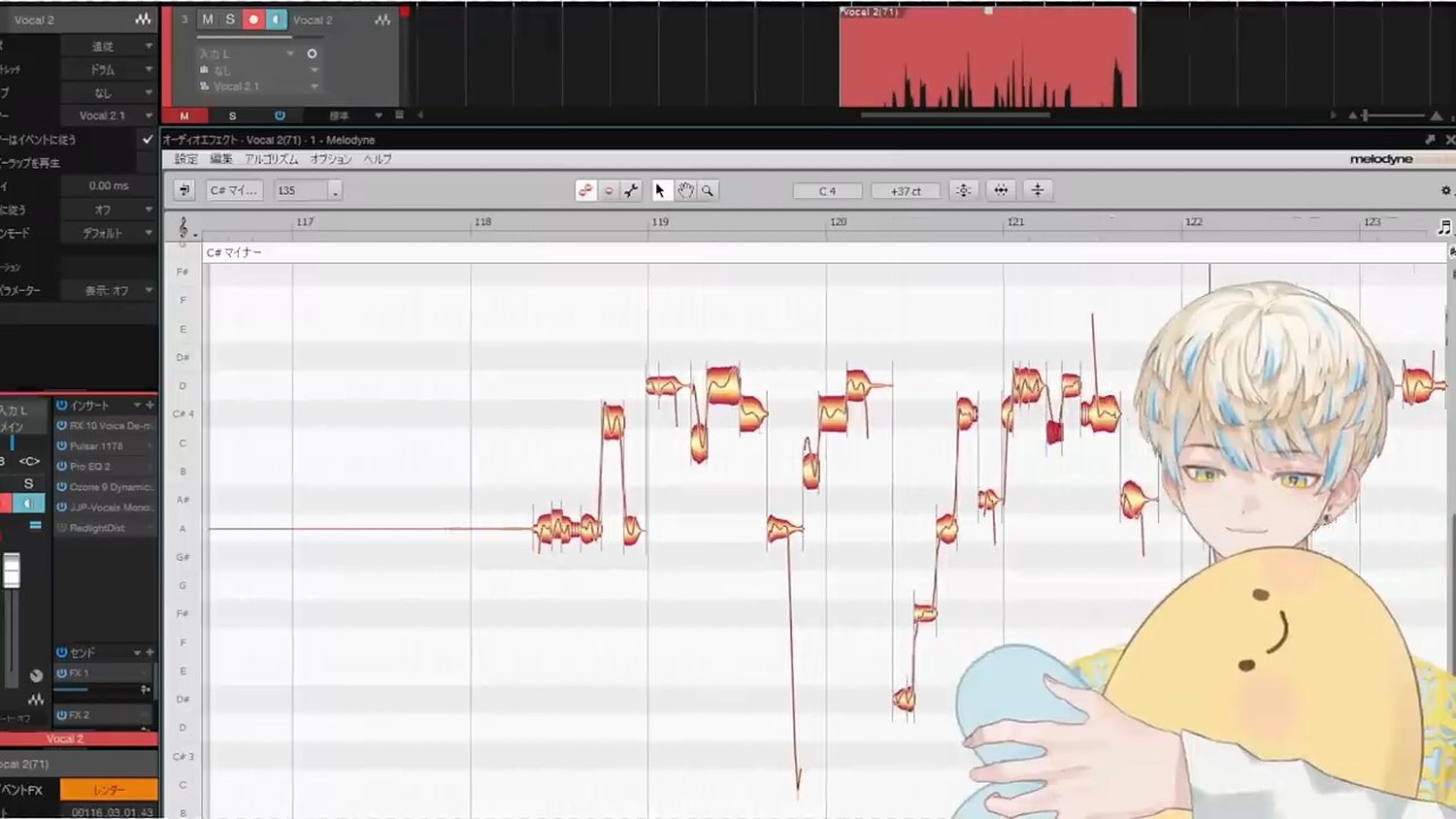Click the red circle tool icon in Melodyne
The height and width of the screenshot is (819, 1456).
(x=609, y=191)
